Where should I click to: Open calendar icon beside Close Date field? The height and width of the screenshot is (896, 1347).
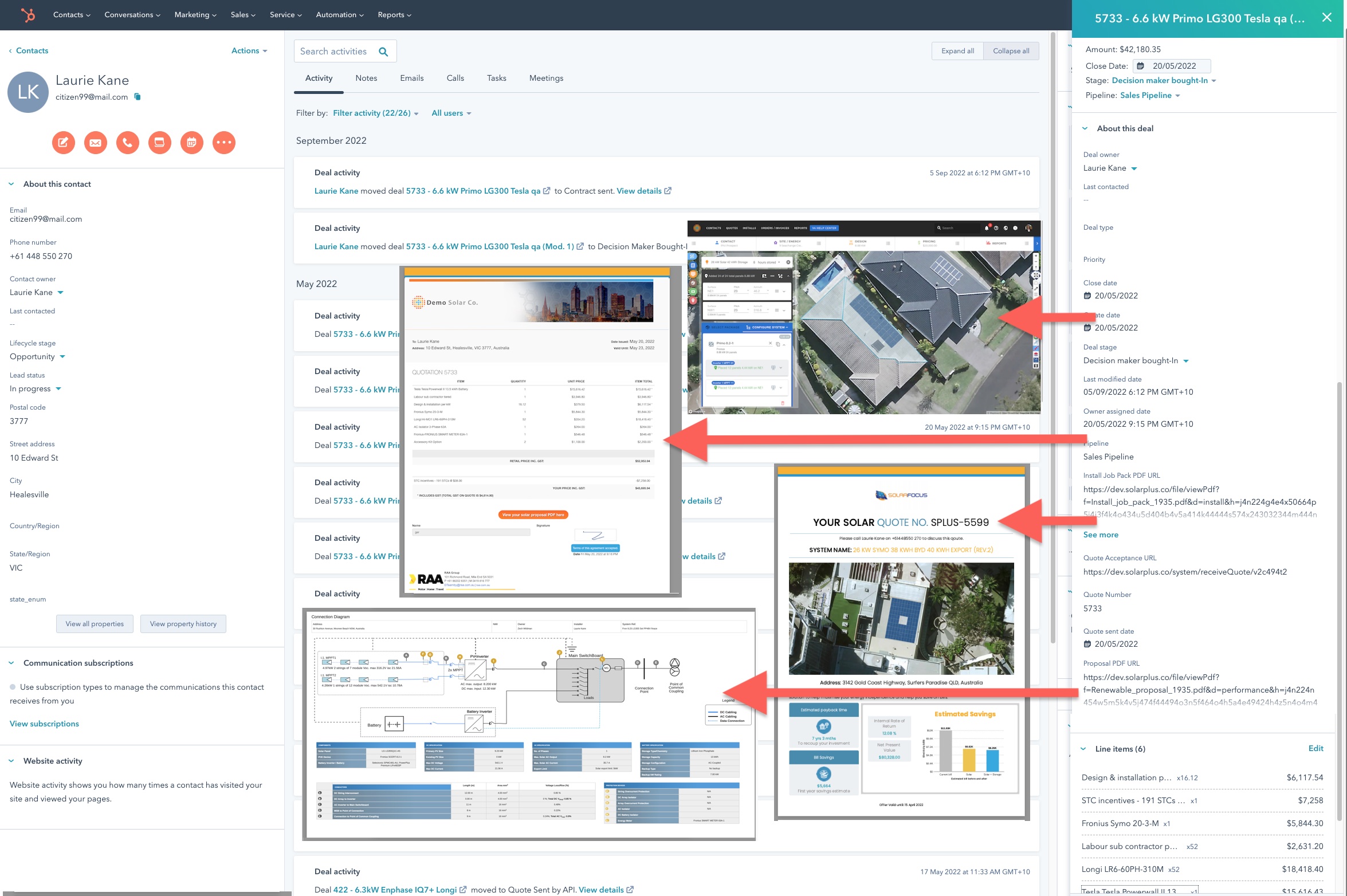click(x=1140, y=66)
